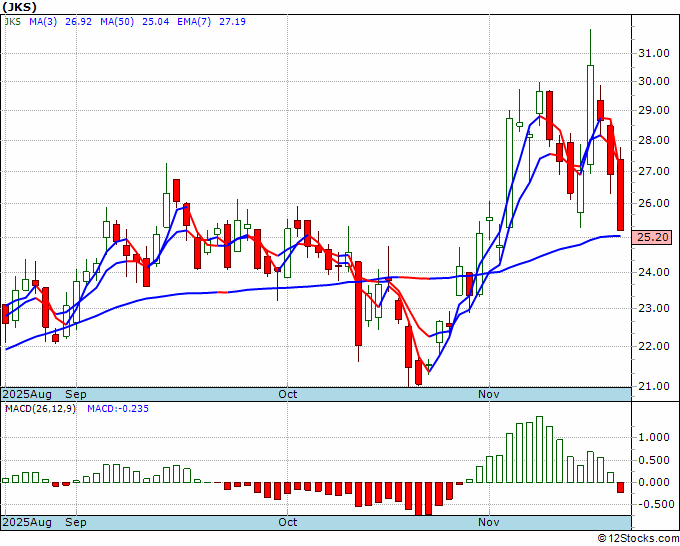The width and height of the screenshot is (680, 546).
Task: Click the highlighted 25.20 price label
Action: [x=653, y=237]
